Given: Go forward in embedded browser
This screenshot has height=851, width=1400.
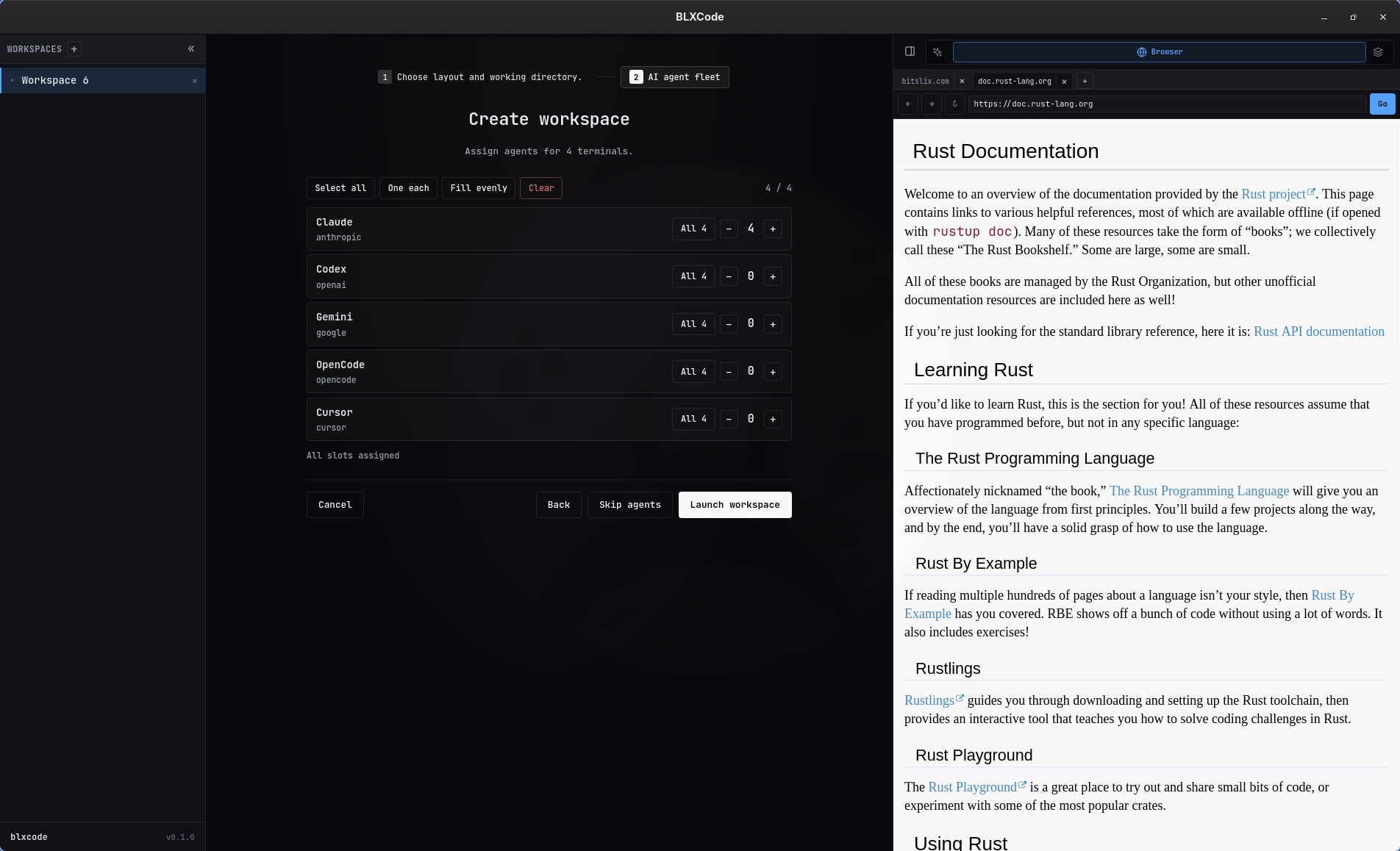Looking at the screenshot, I should pyautogui.click(x=932, y=104).
